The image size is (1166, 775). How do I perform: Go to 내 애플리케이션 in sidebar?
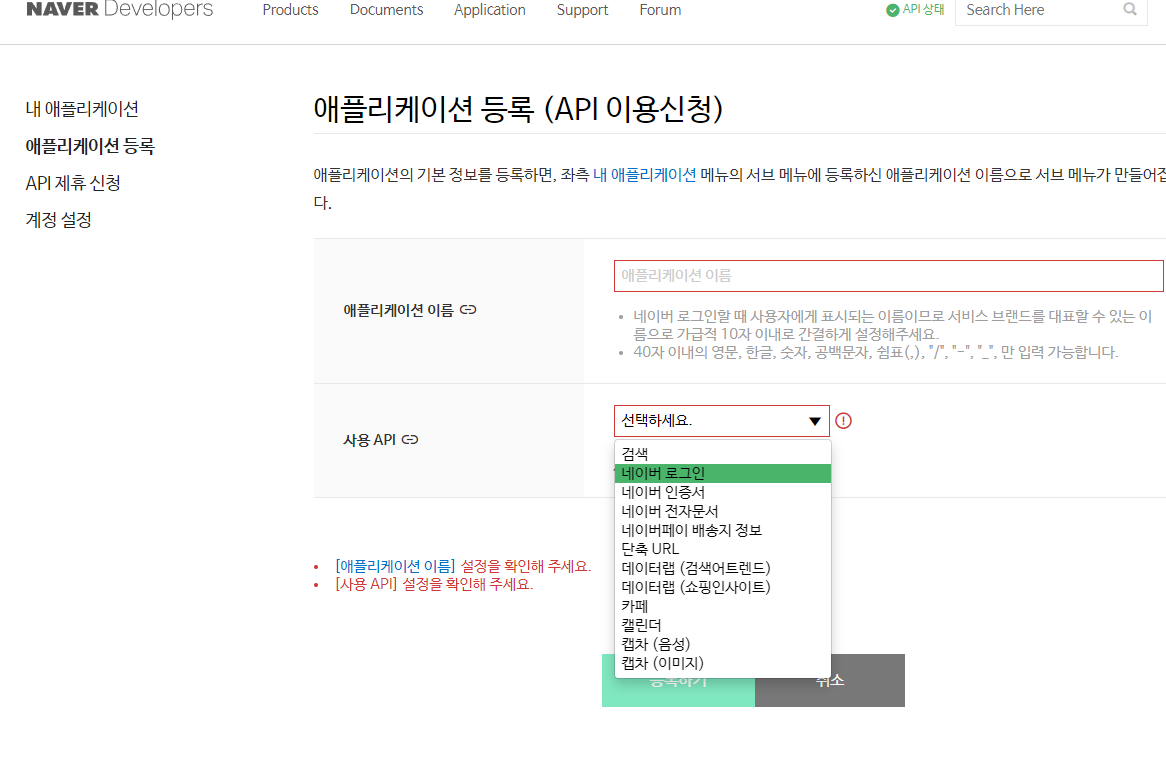82,109
